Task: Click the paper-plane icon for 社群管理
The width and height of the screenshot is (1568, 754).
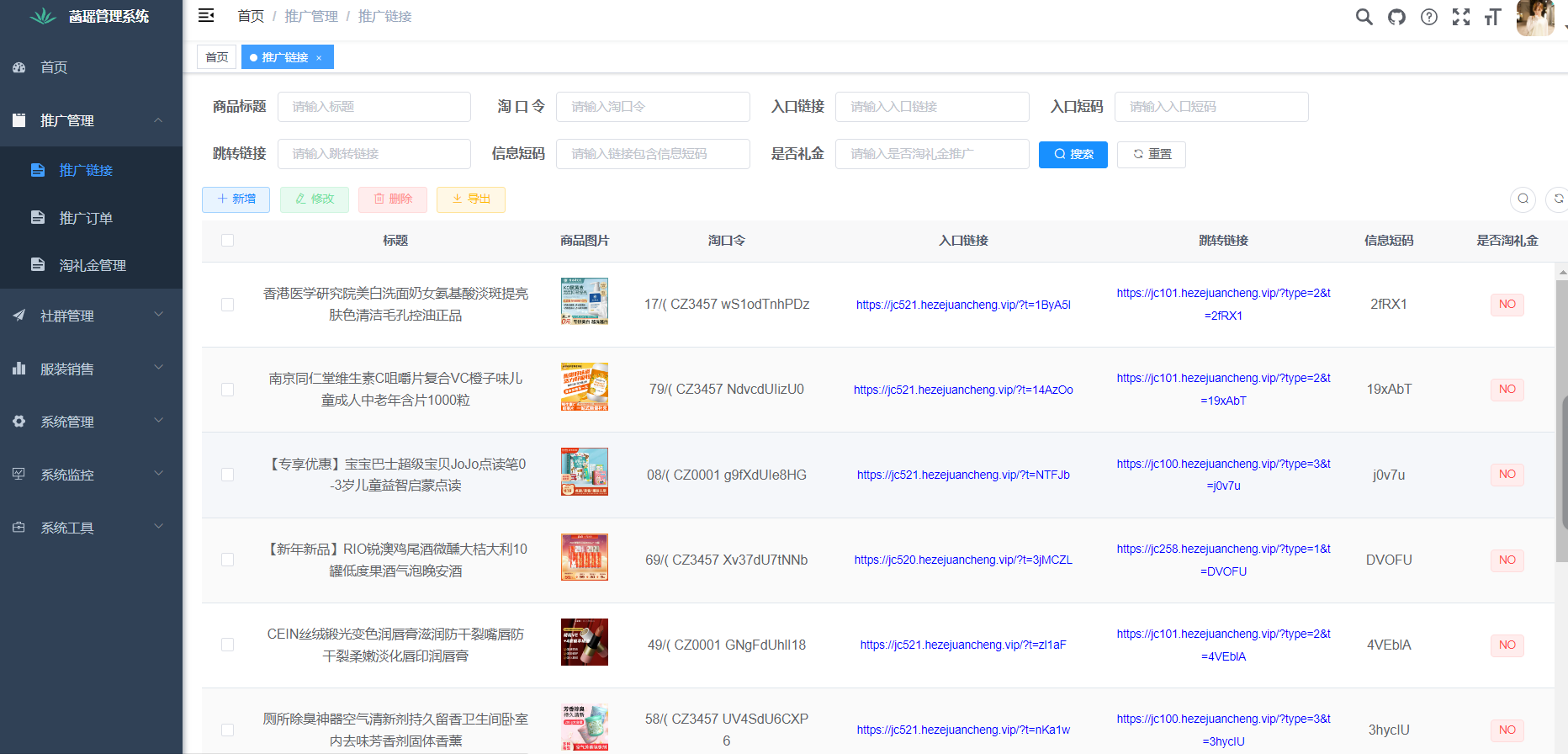Action: click(x=19, y=316)
